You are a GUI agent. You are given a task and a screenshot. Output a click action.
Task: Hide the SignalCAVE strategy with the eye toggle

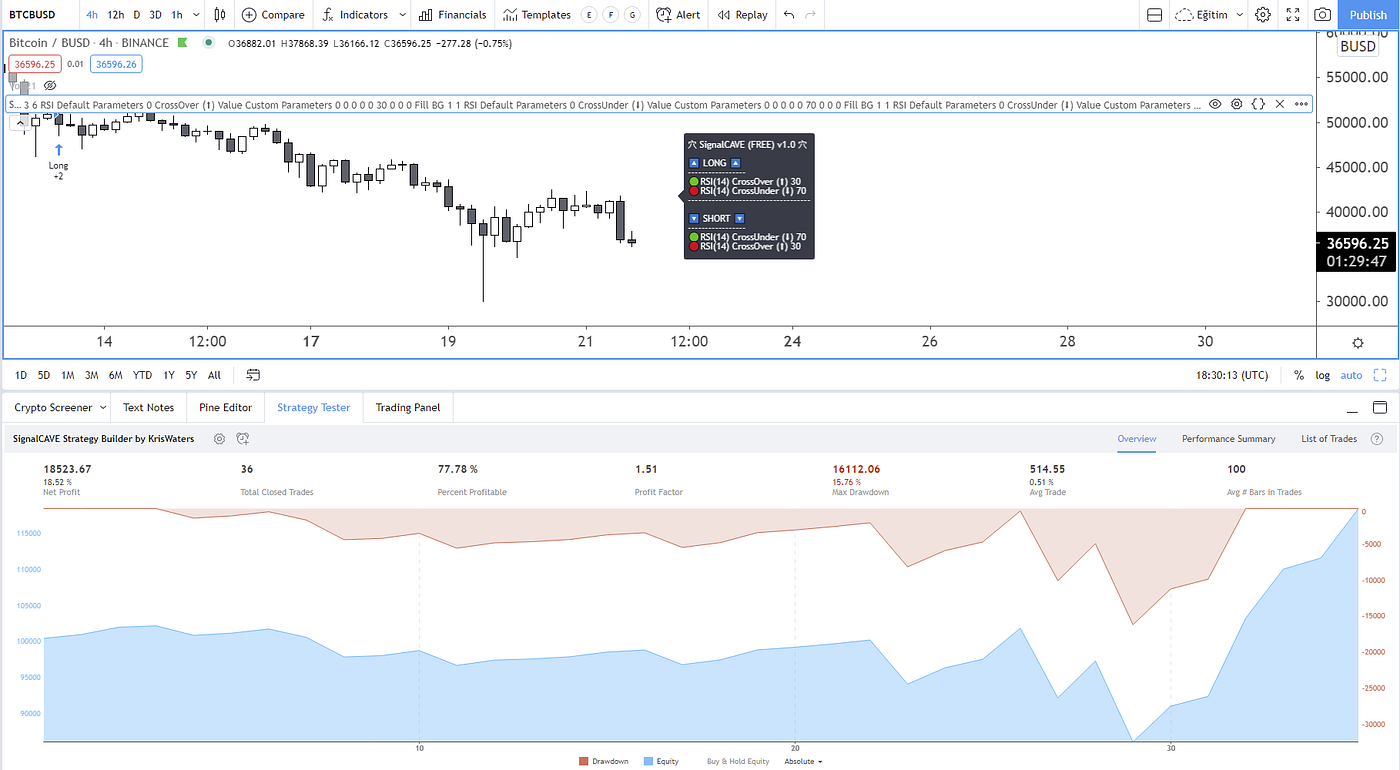tap(1213, 104)
